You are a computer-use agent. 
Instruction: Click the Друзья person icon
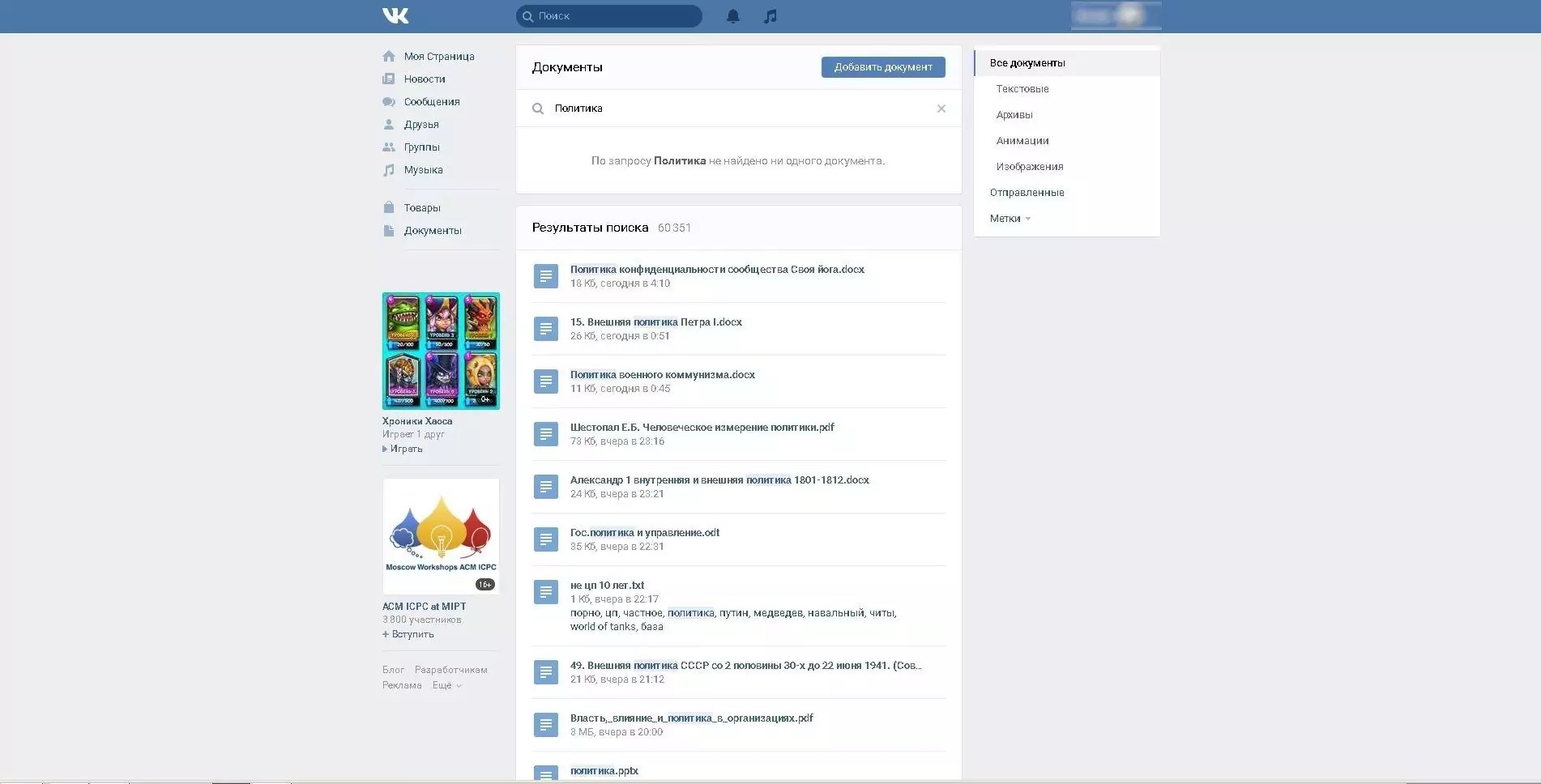tap(389, 125)
